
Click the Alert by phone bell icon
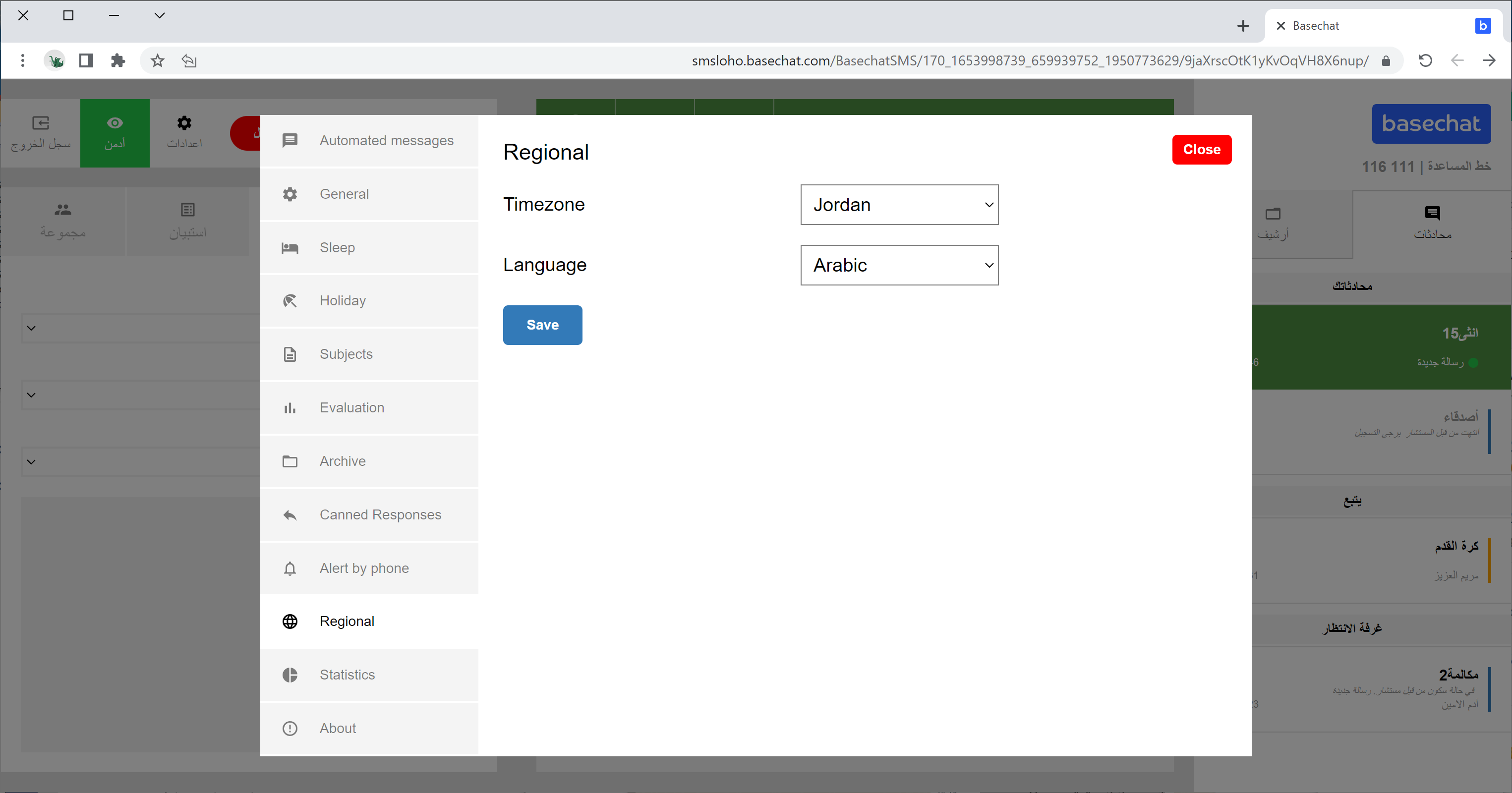pyautogui.click(x=290, y=568)
